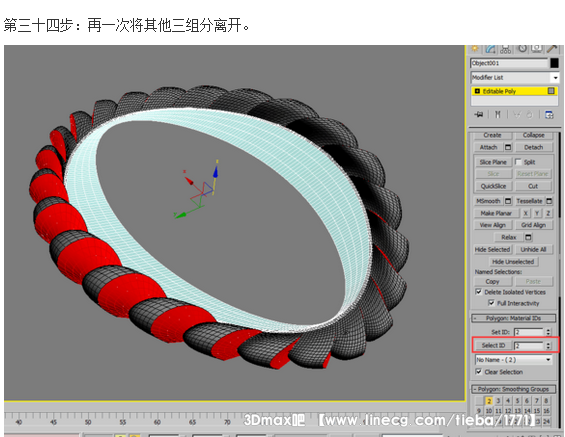565x437 pixels.
Task: Toggle Delete Isolated Vertices checkbox
Action: [x=478, y=292]
